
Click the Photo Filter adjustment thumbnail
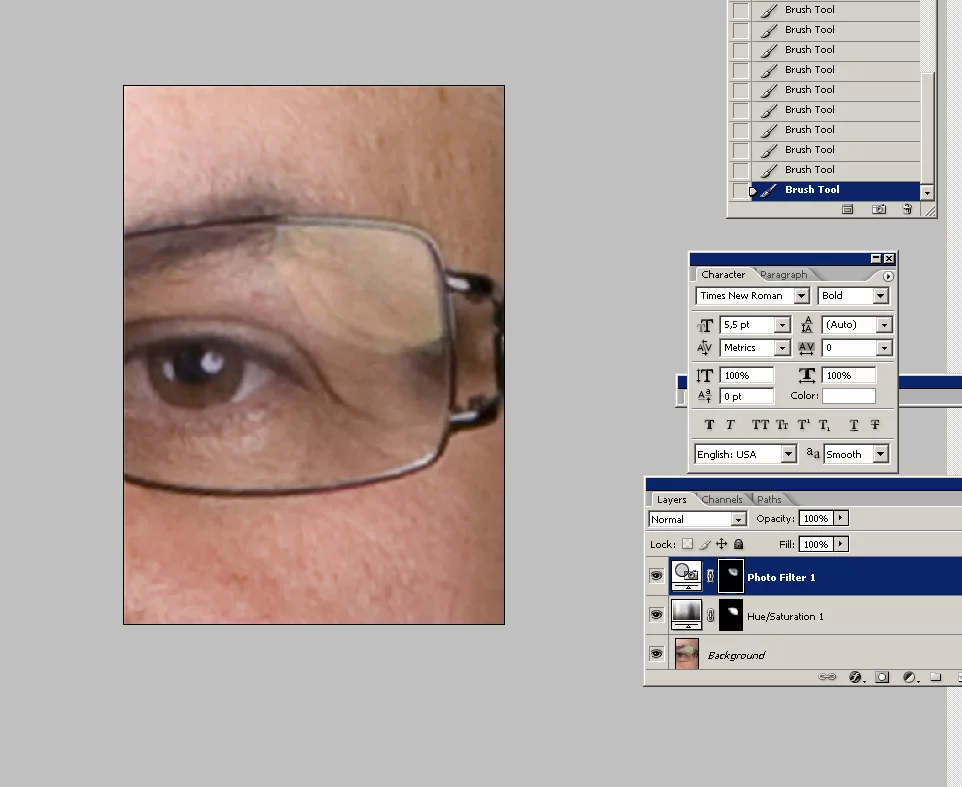(x=687, y=576)
